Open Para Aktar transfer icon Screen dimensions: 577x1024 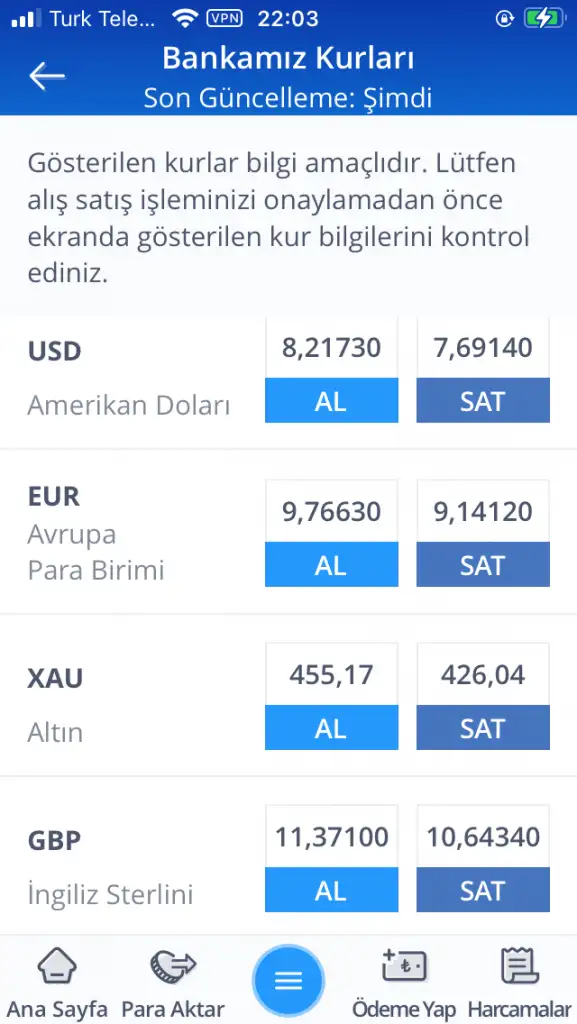click(173, 967)
